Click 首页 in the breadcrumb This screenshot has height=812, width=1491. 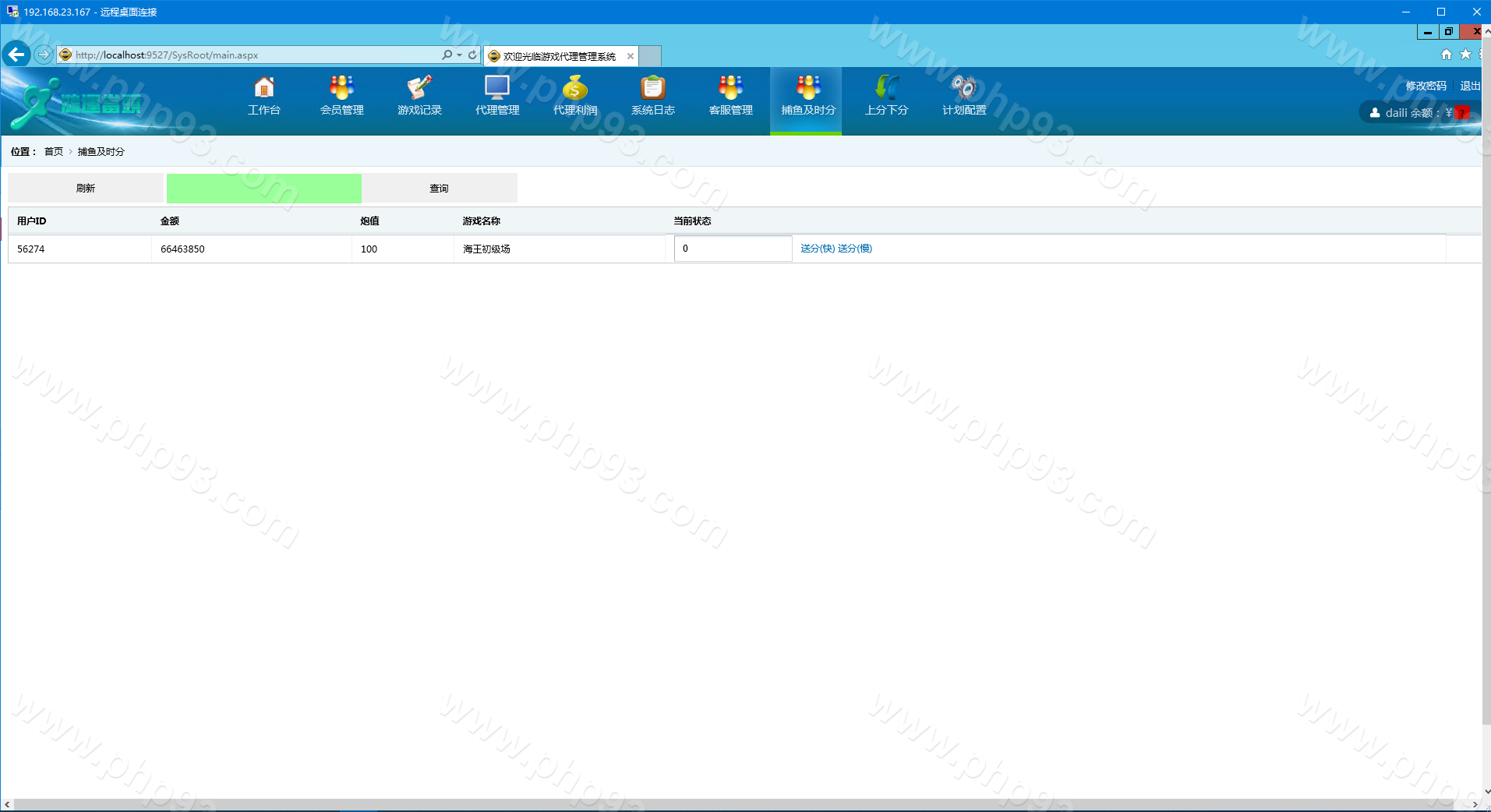[x=54, y=152]
